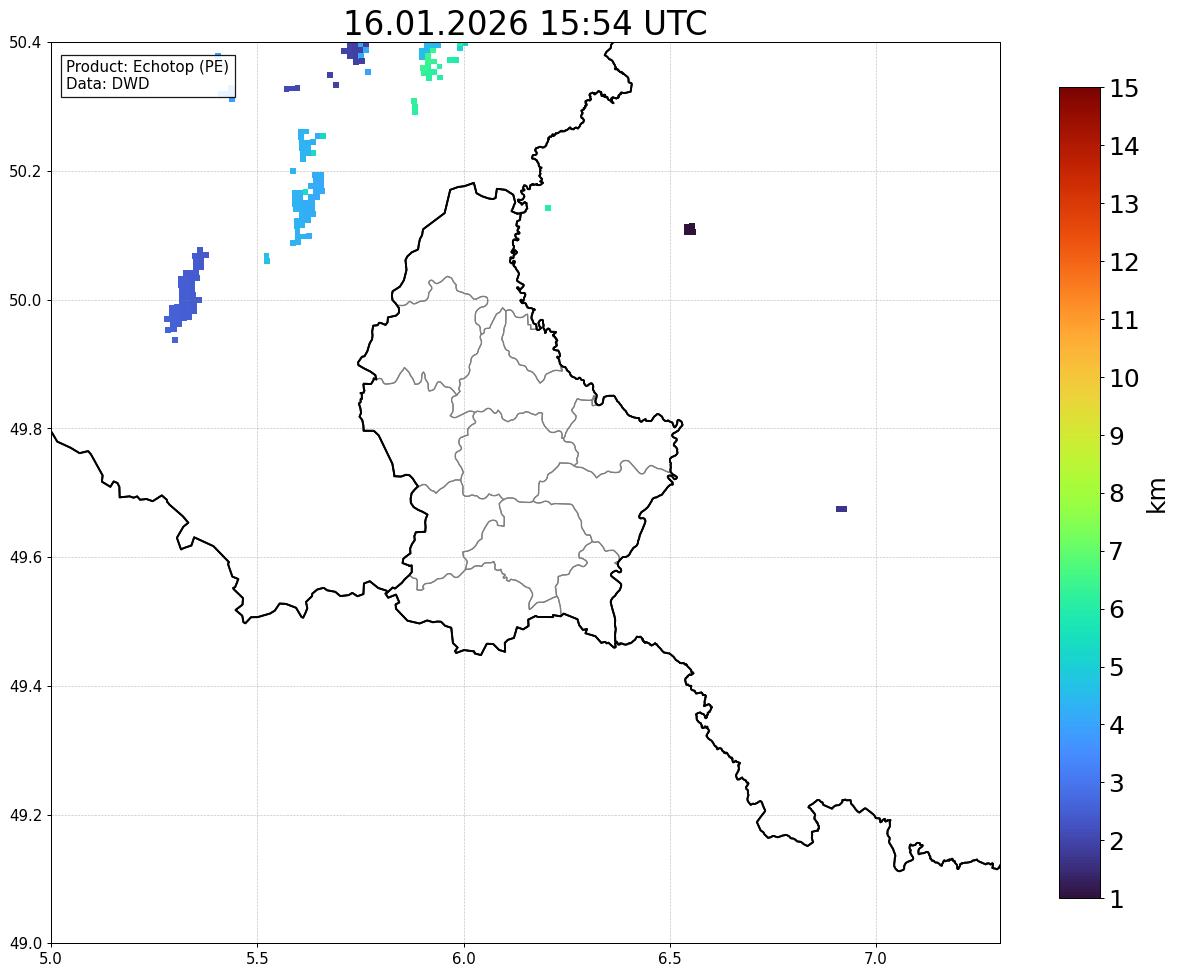
Task: Click the colorbar at the 15 km dark red end
Action: coord(1080,91)
